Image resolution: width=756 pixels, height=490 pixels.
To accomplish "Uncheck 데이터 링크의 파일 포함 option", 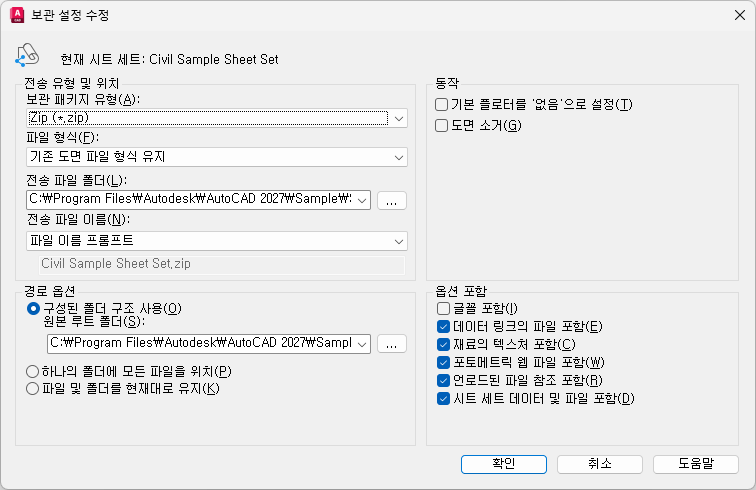I will point(443,327).
